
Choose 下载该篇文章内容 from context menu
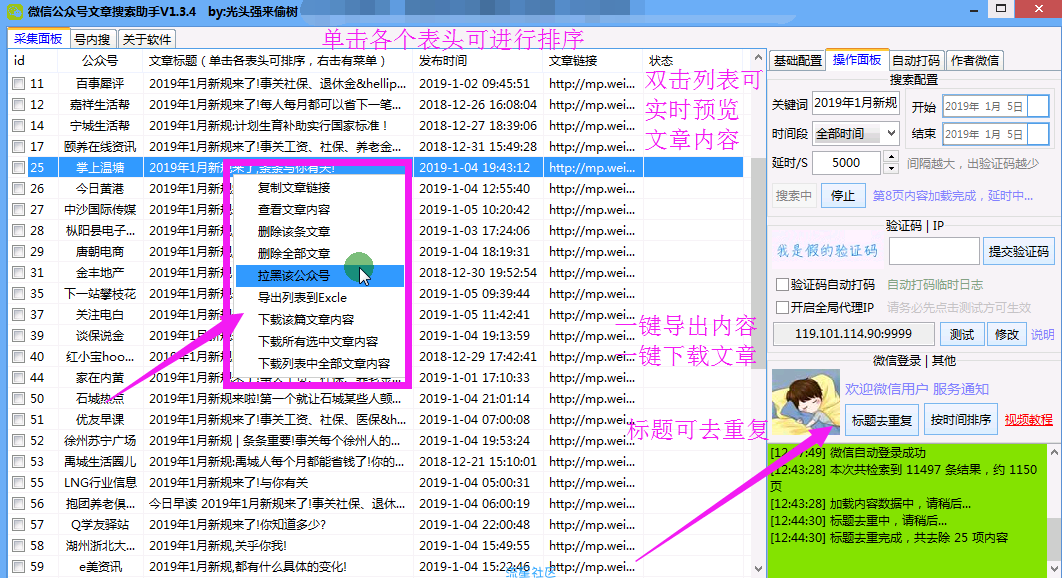point(319,319)
